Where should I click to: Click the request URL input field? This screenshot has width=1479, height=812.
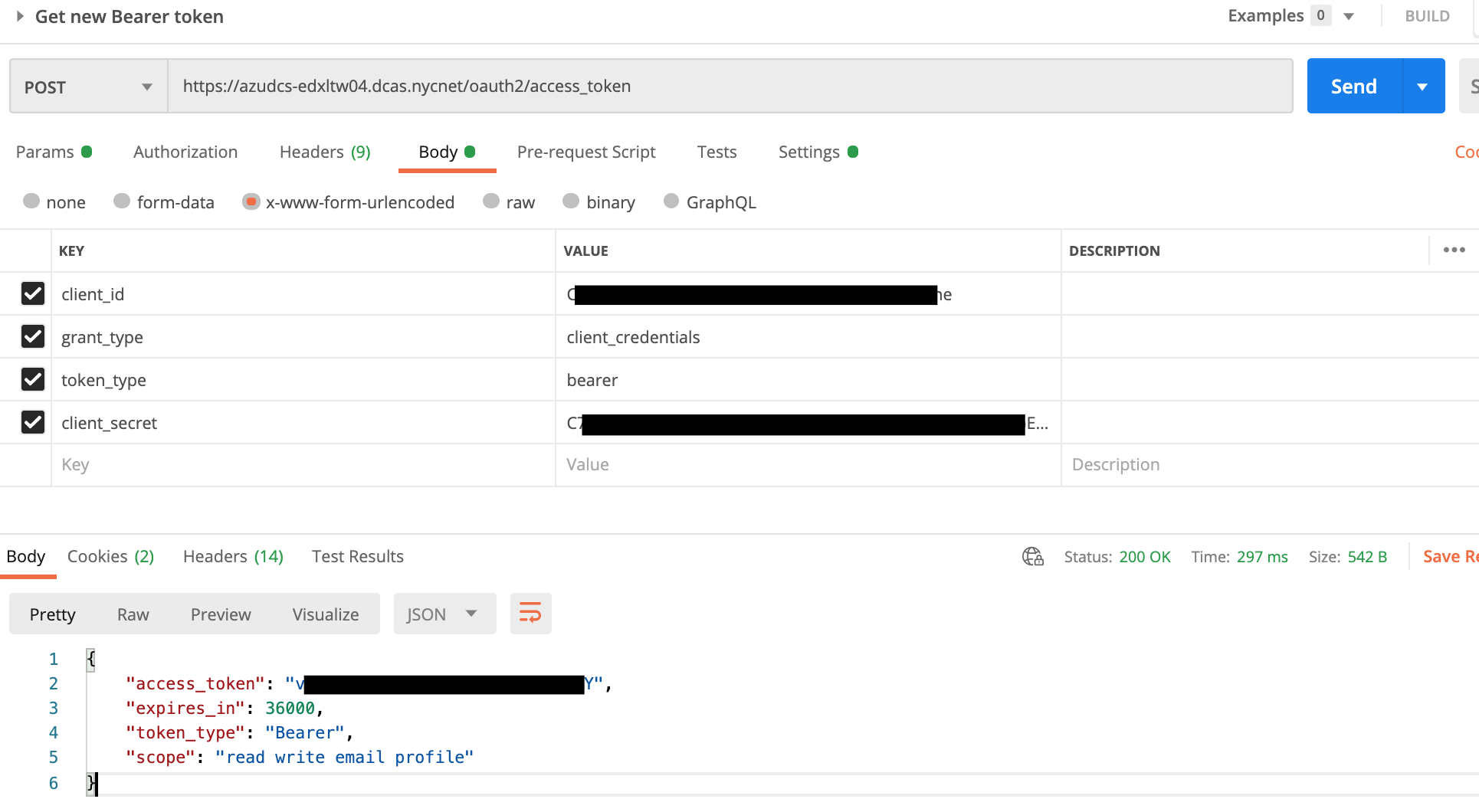pyautogui.click(x=730, y=87)
